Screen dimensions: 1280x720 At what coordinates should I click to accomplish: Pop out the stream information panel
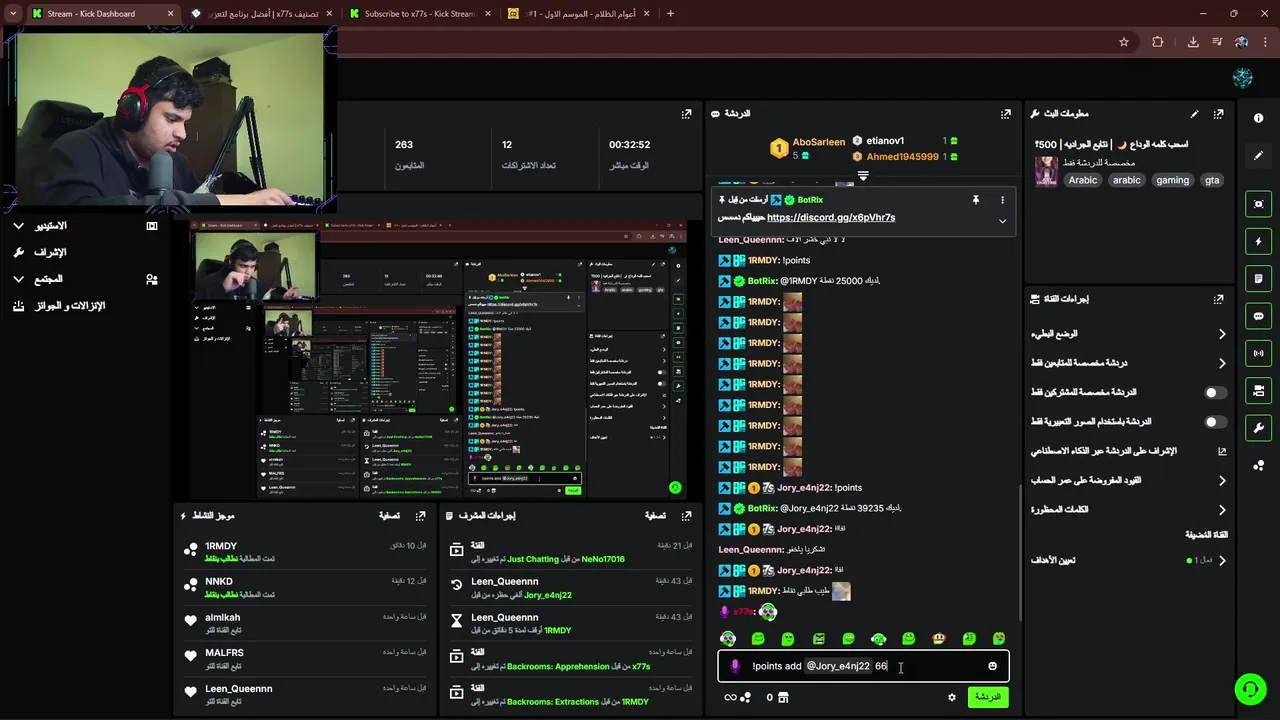click(1218, 114)
